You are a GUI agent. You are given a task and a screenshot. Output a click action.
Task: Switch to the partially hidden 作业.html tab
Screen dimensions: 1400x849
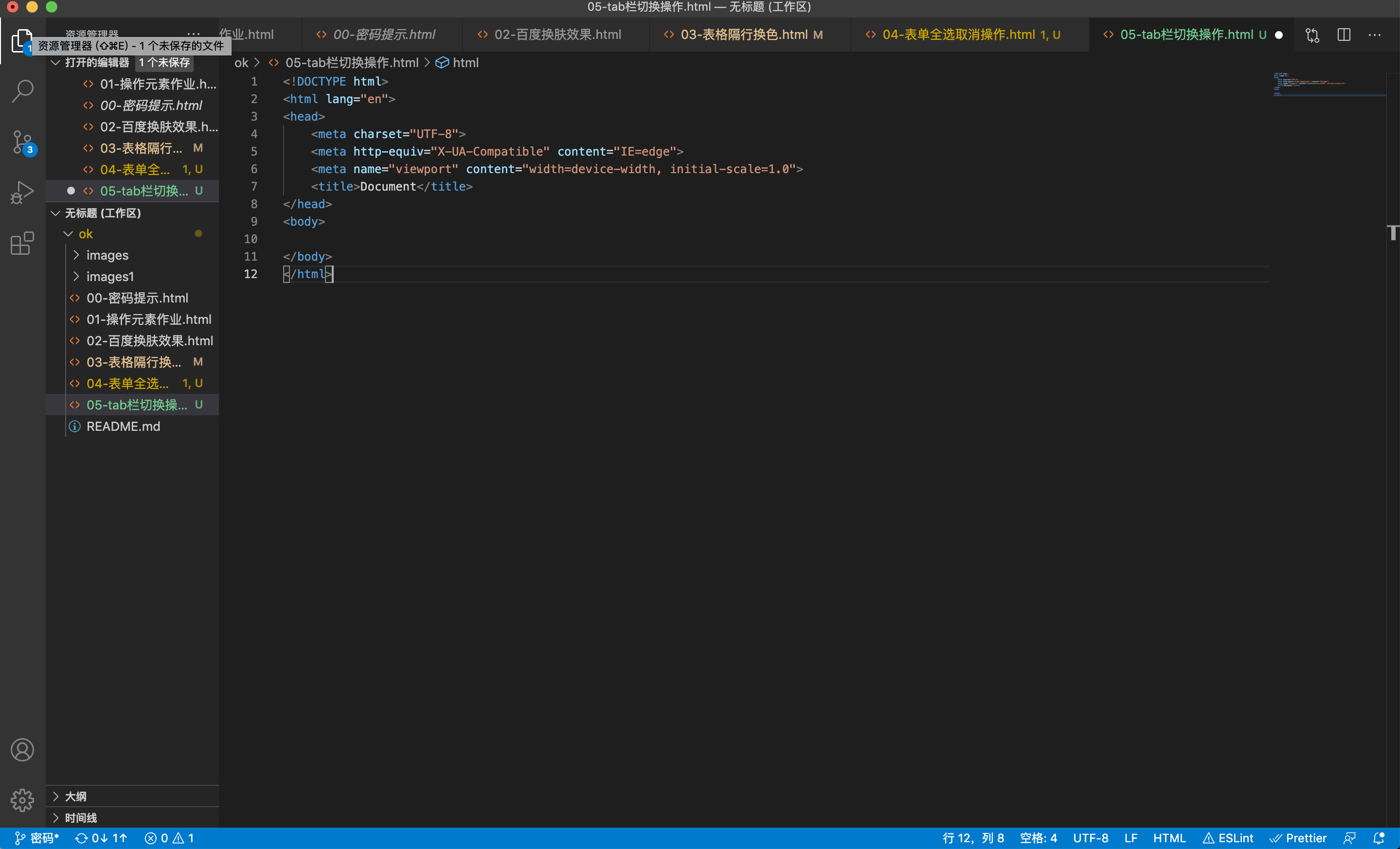coord(260,35)
